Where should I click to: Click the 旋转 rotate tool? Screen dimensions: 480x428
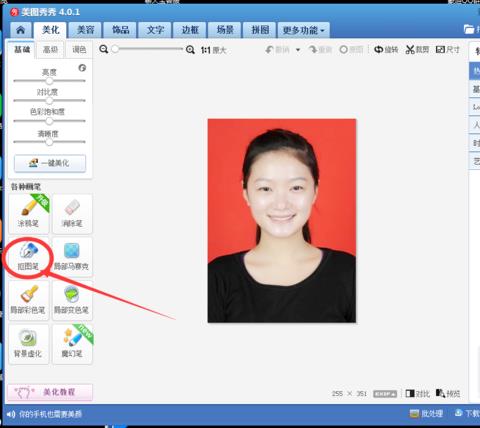(386, 50)
